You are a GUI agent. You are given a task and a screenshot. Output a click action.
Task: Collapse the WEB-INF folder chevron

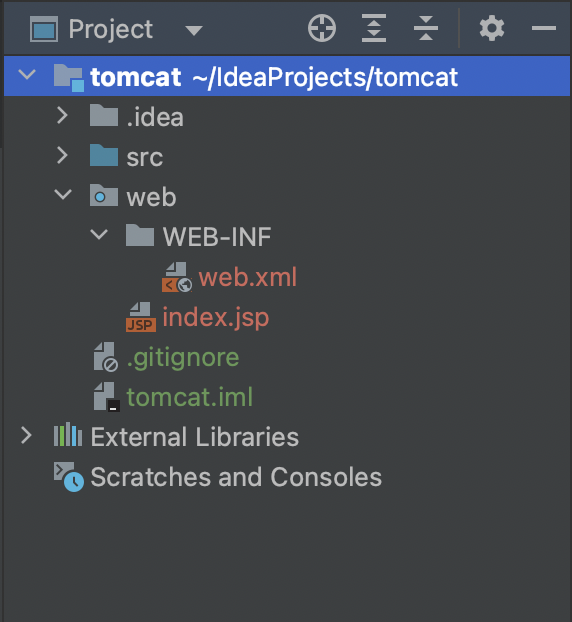coord(99,234)
